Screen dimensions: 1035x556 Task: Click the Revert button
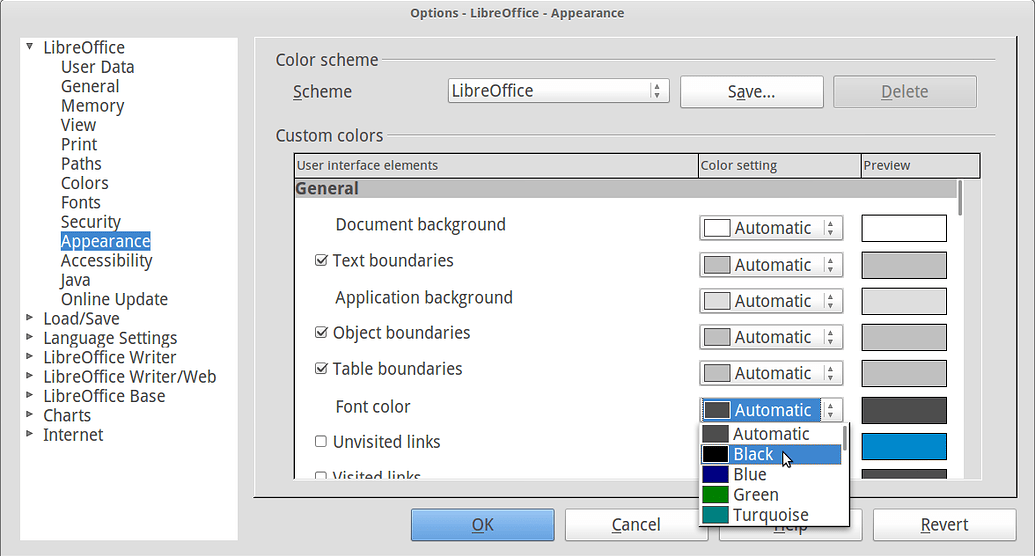coord(945,525)
